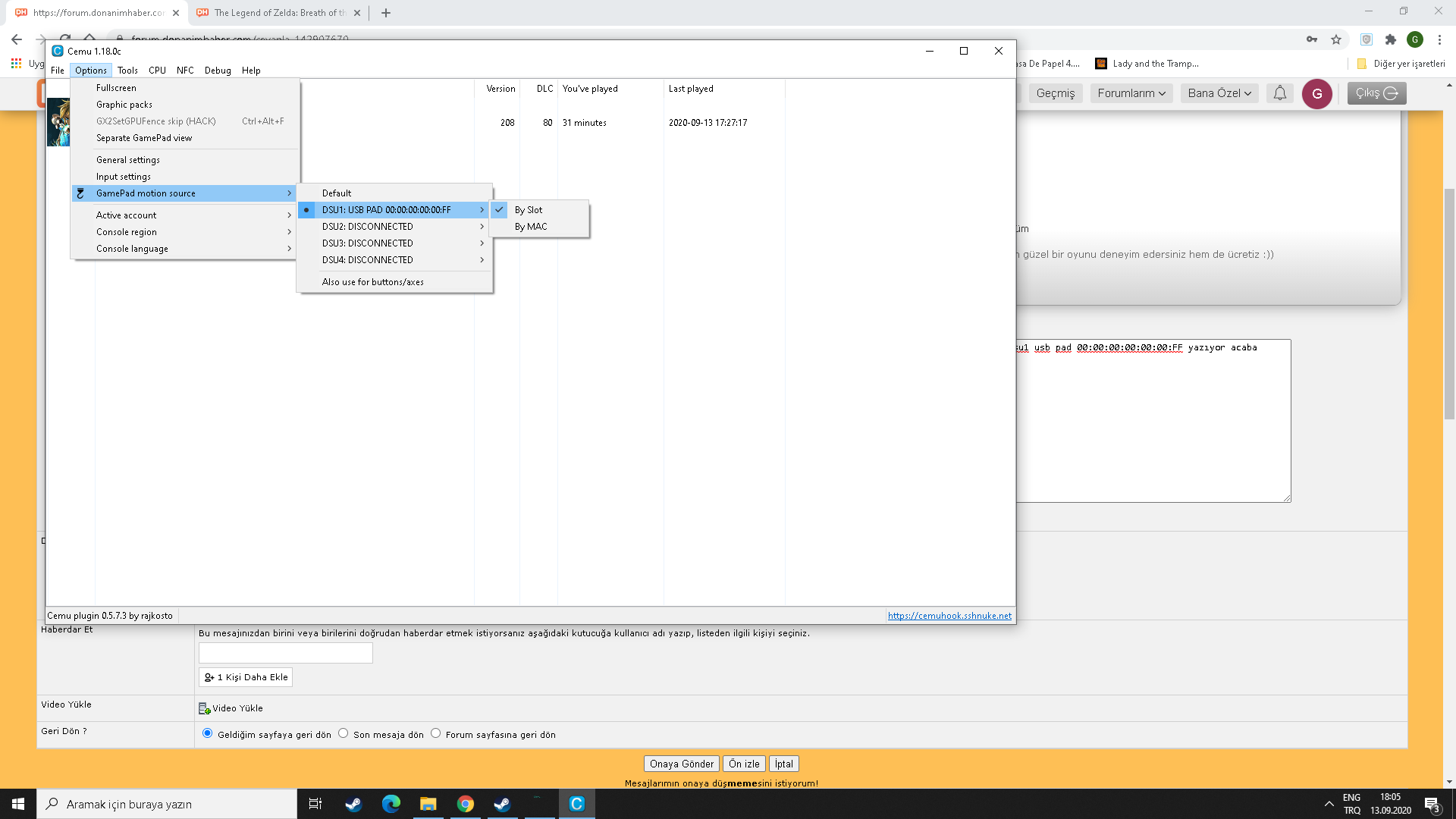Image resolution: width=1456 pixels, height=819 pixels.
Task: Open the Chrome extensions puzzle icon
Action: click(x=1391, y=39)
